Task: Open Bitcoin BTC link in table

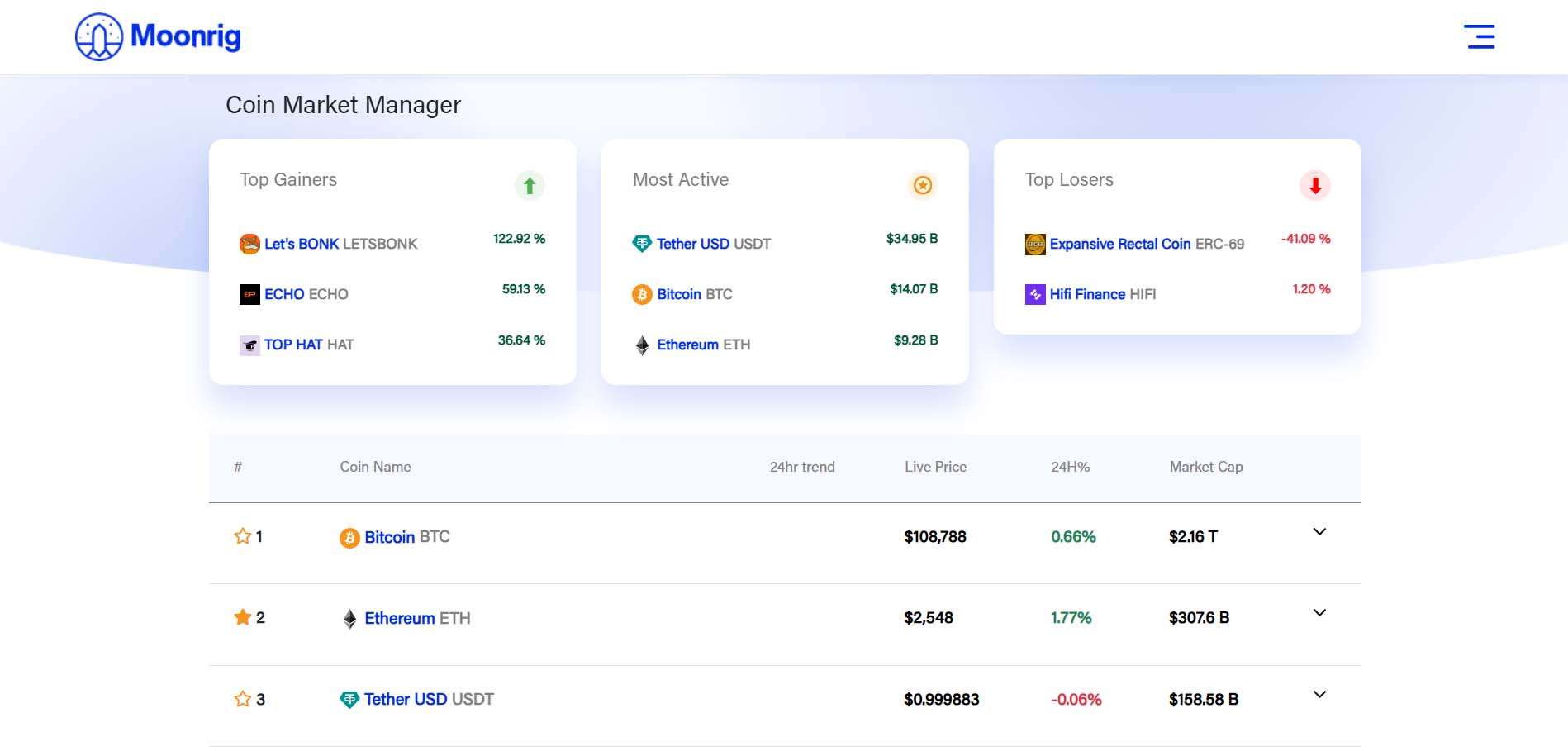Action: (x=407, y=537)
